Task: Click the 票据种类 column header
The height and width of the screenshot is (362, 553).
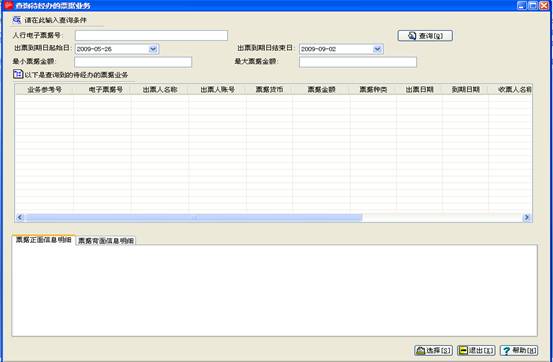Action: click(x=373, y=90)
